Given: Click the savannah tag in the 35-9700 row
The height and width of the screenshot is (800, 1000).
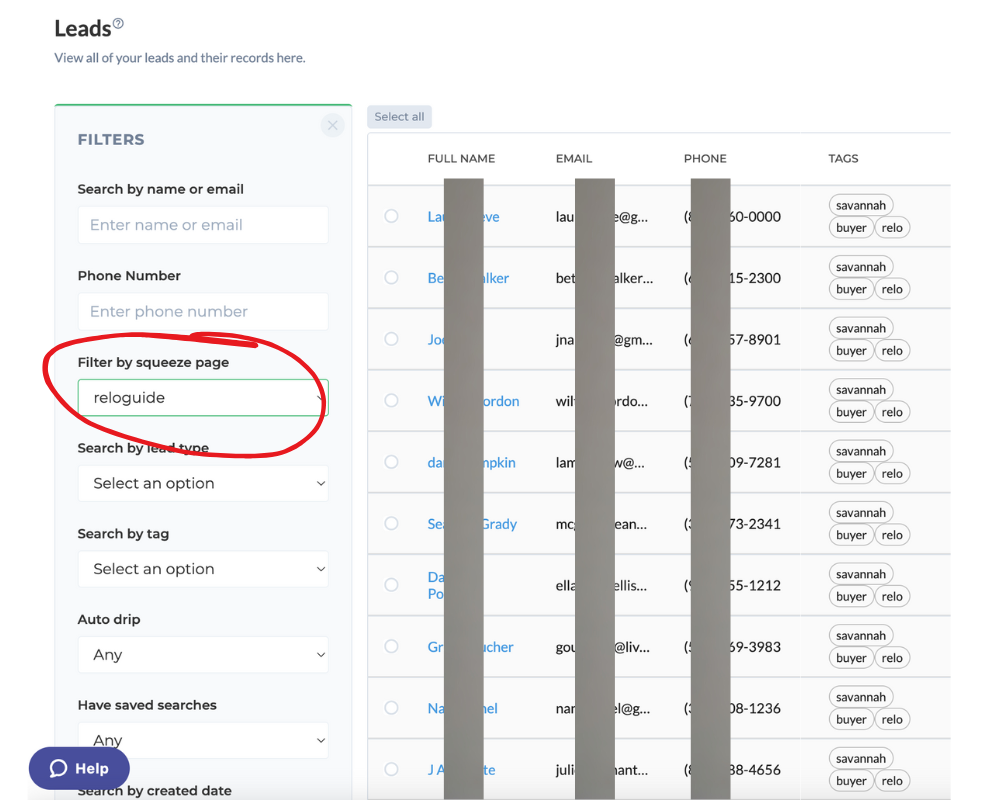Looking at the screenshot, I should 861,390.
